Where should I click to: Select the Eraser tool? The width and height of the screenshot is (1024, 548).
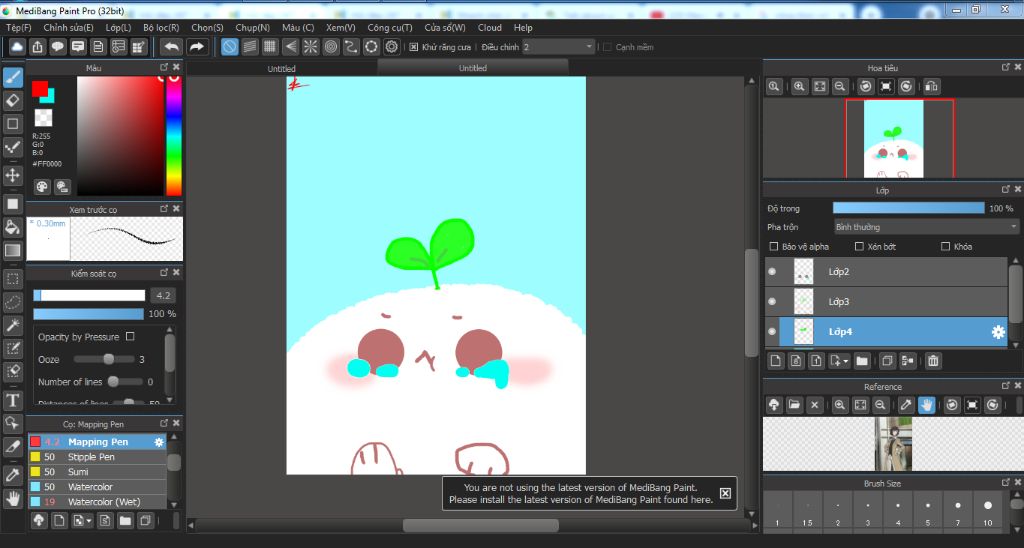pos(12,101)
